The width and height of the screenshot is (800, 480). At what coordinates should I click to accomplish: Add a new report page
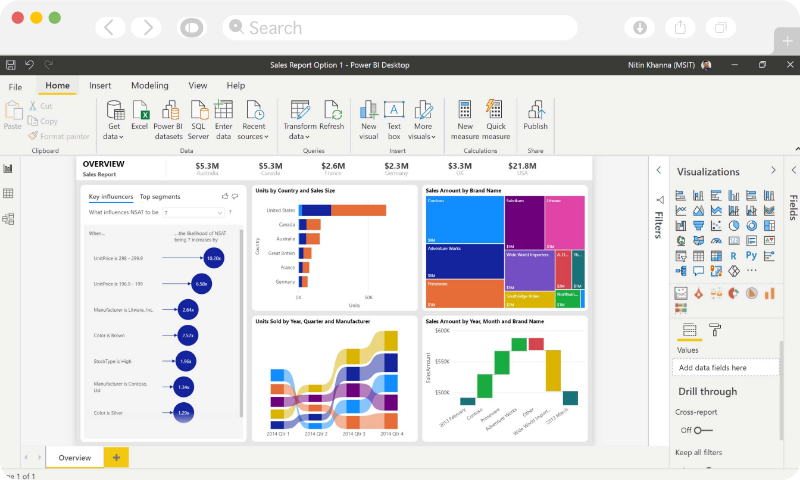116,457
